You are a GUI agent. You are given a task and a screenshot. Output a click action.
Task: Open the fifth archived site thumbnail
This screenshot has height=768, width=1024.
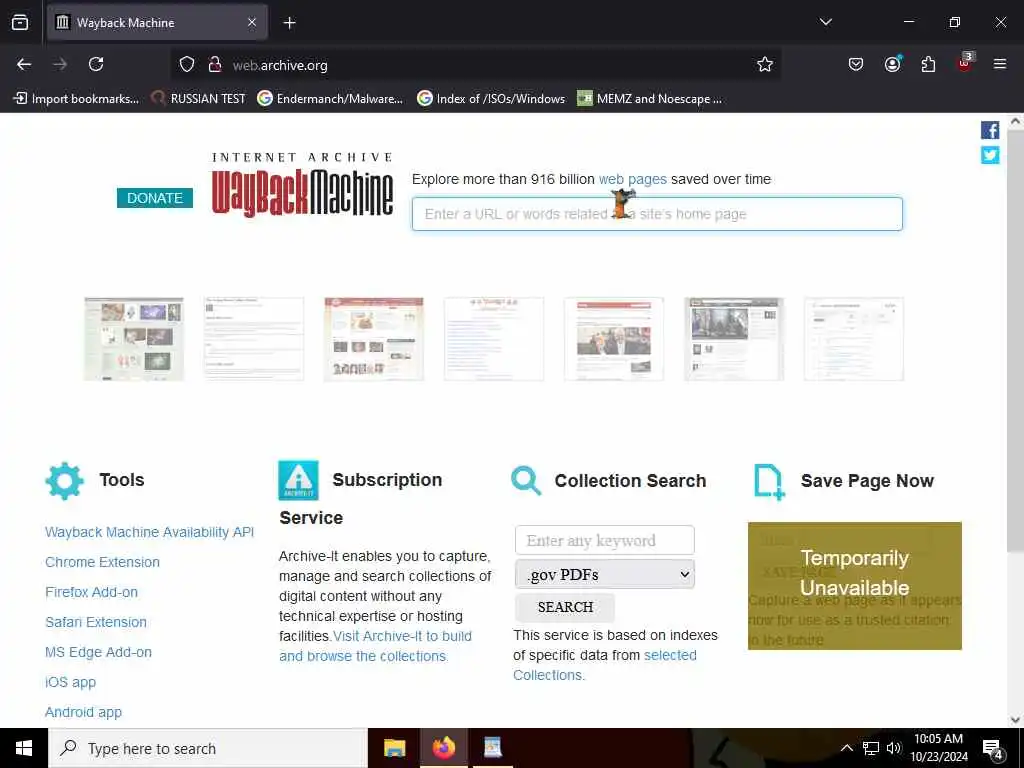[614, 339]
